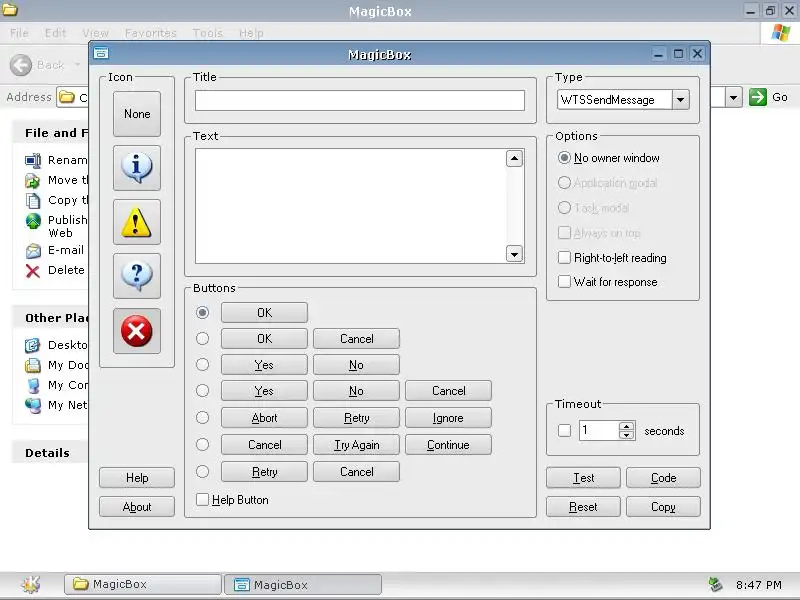Viewport: 800px width, 600px height.
Task: Open the Favorites menu in Explorer
Action: coord(151,33)
